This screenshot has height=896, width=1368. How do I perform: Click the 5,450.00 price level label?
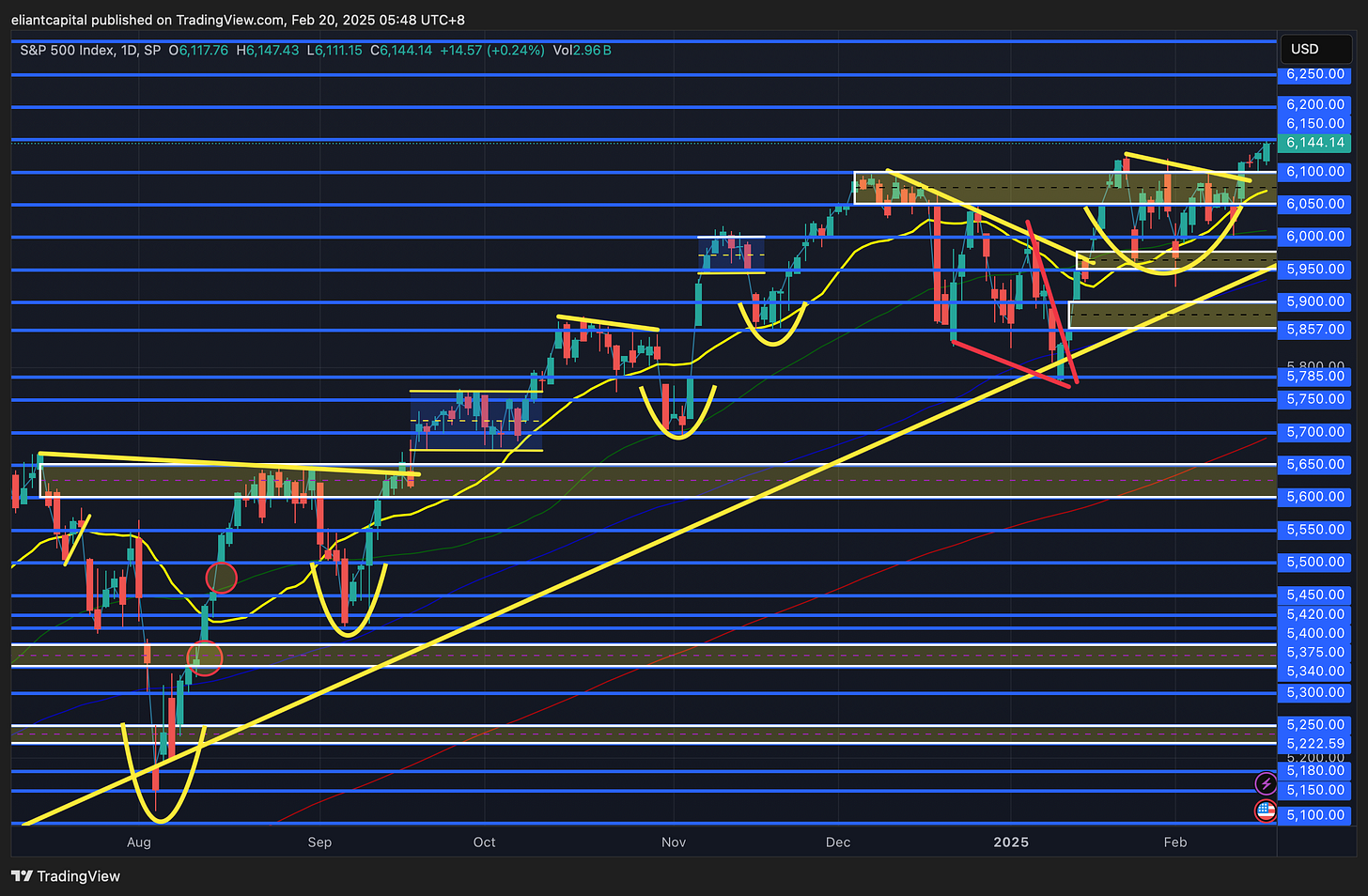pos(1315,595)
